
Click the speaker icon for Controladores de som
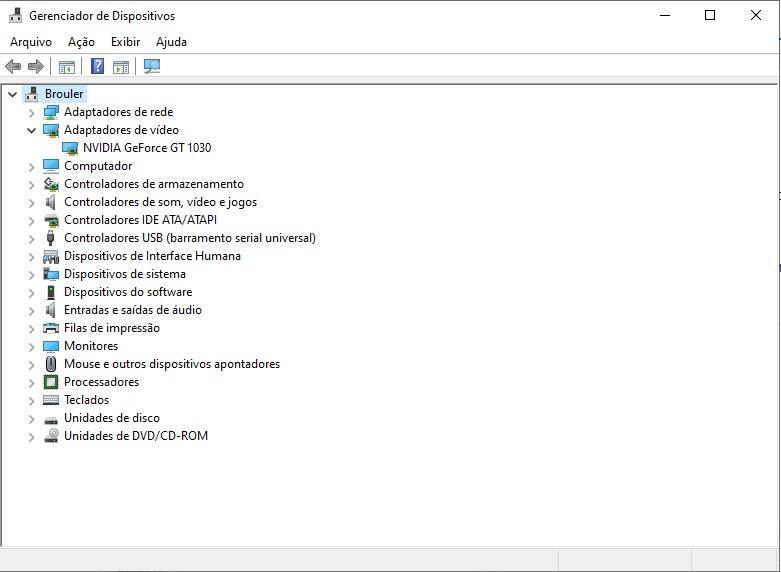(x=51, y=202)
